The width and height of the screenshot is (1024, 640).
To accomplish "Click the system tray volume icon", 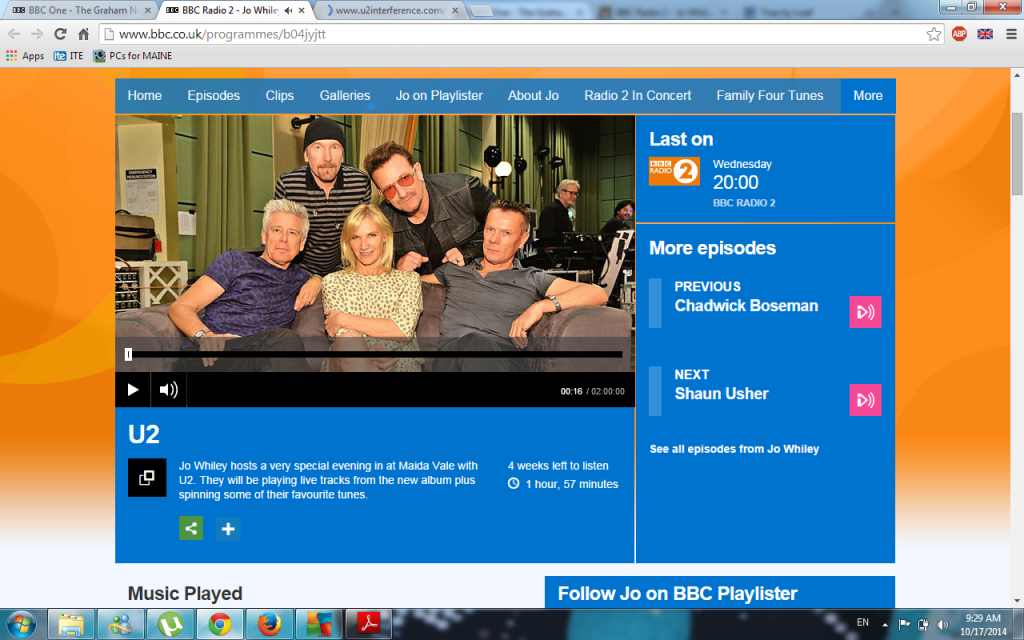I will click(942, 624).
